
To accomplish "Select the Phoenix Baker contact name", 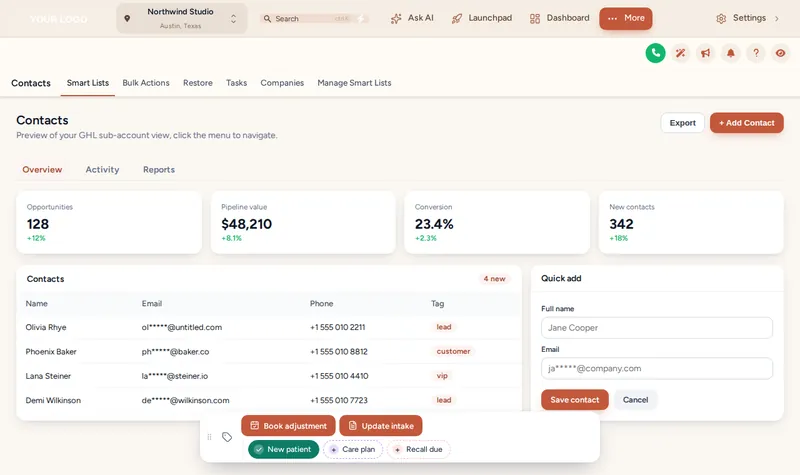I will point(51,352).
